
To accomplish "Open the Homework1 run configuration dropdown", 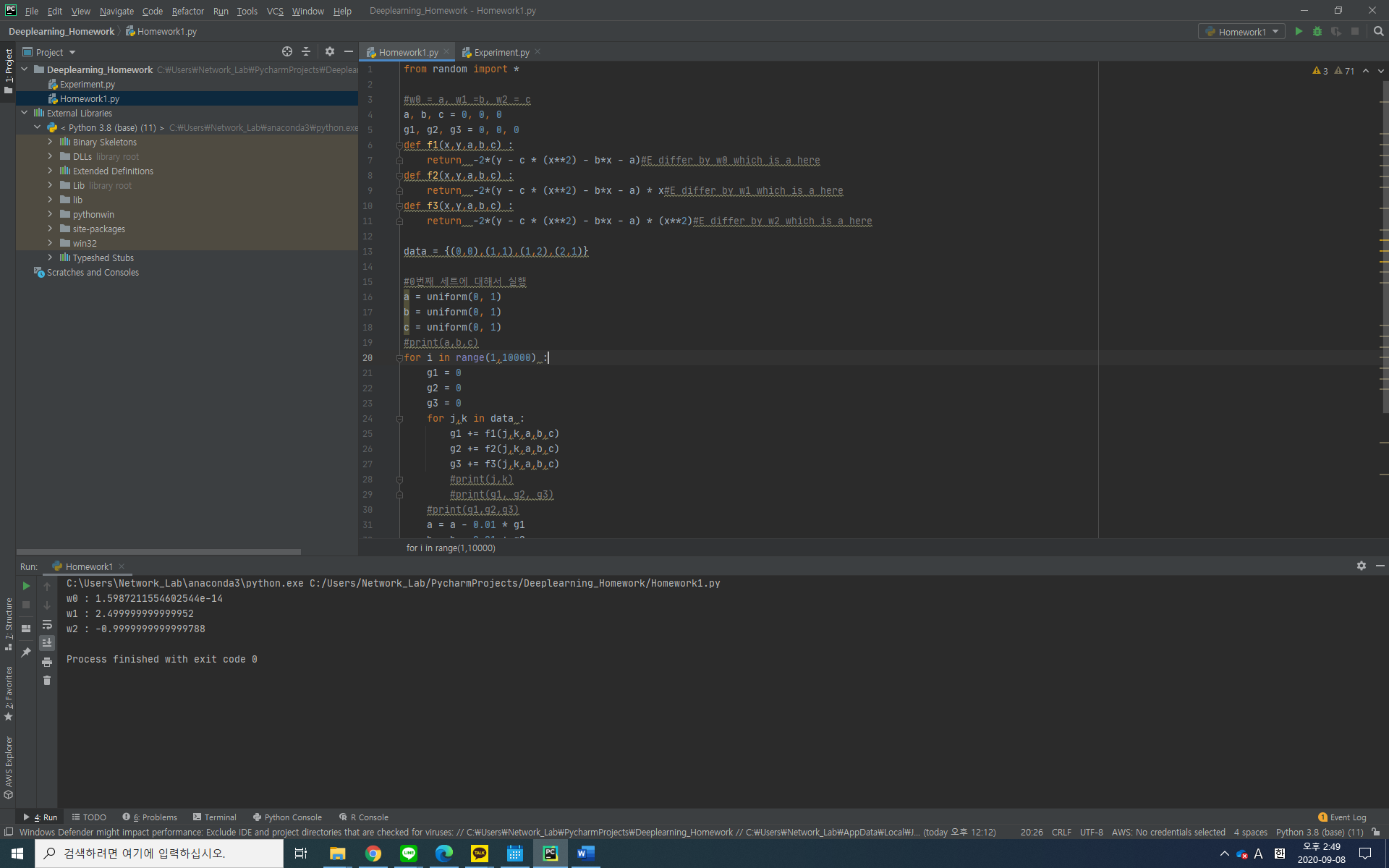I will [x=1241, y=32].
